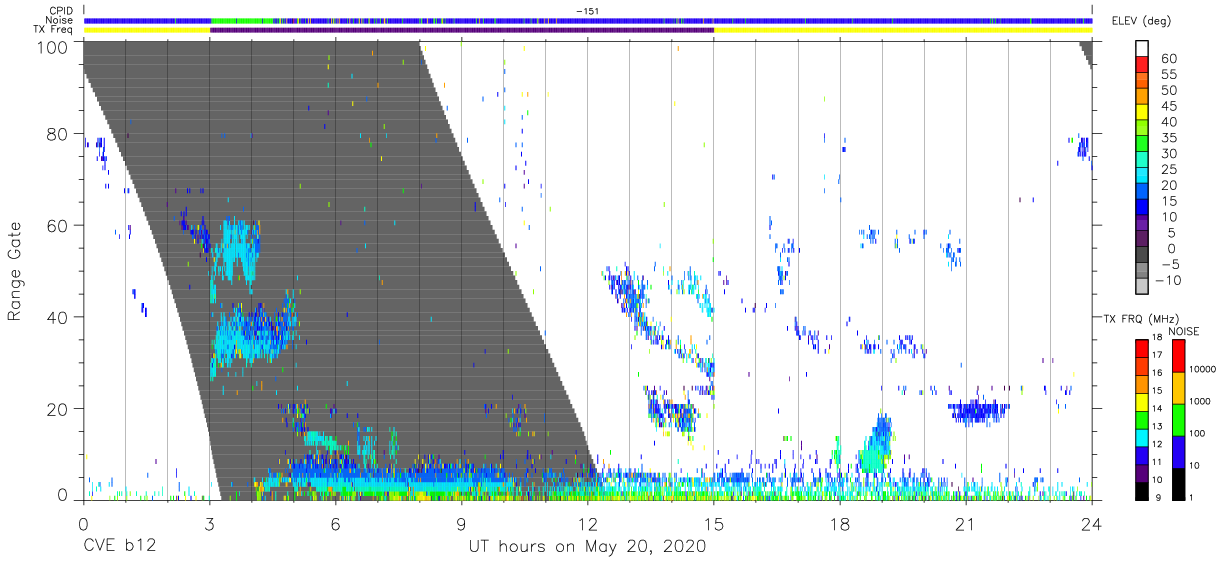The height and width of the screenshot is (567, 1228).
Task: Click the 'Range Gate' y-axis title
Action: (15, 271)
